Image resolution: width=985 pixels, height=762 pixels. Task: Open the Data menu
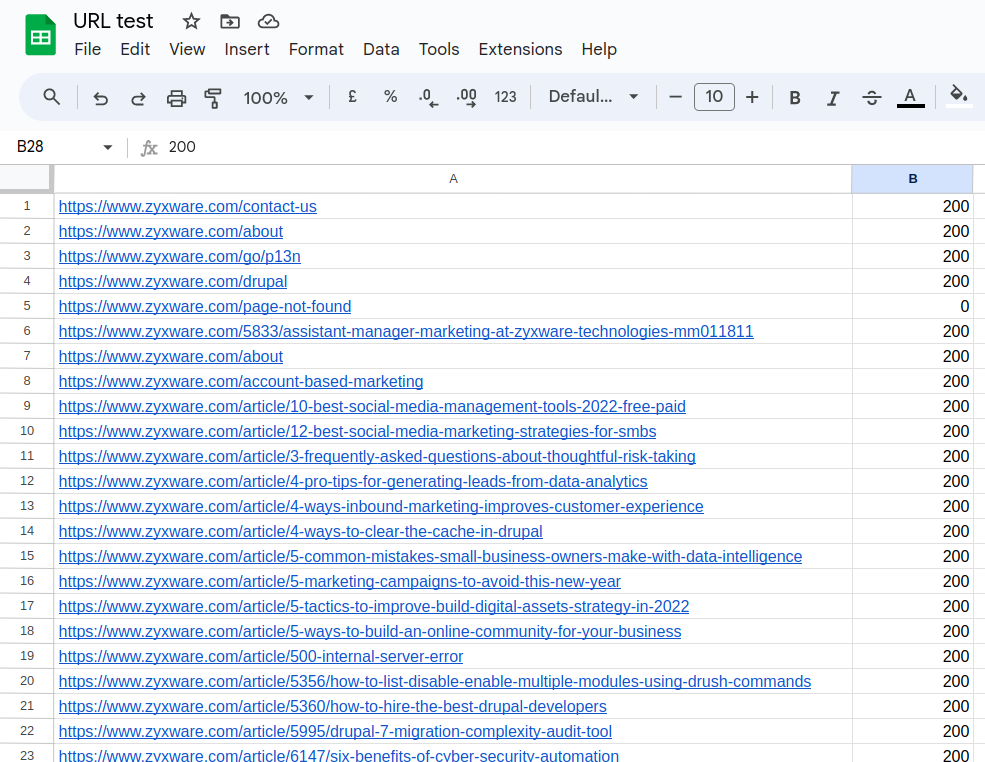click(x=381, y=49)
